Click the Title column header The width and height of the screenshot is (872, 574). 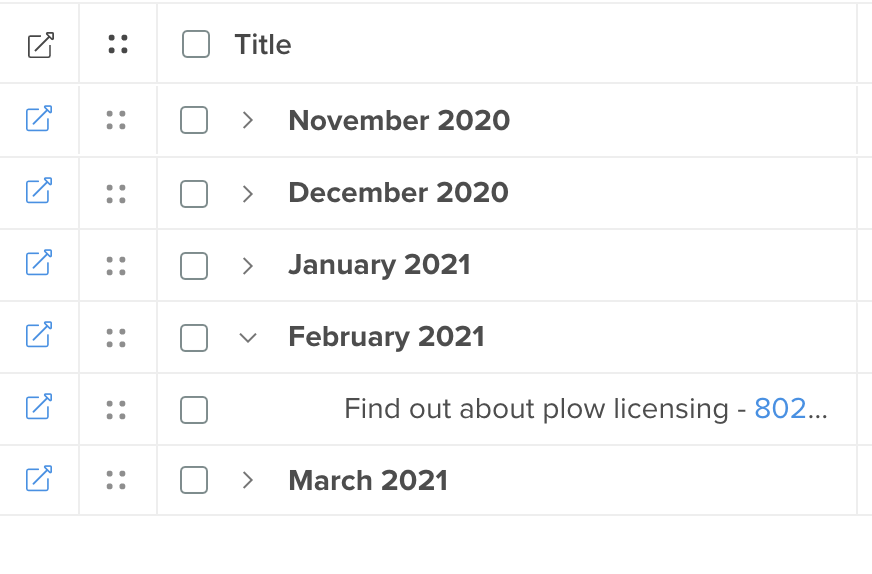262,44
